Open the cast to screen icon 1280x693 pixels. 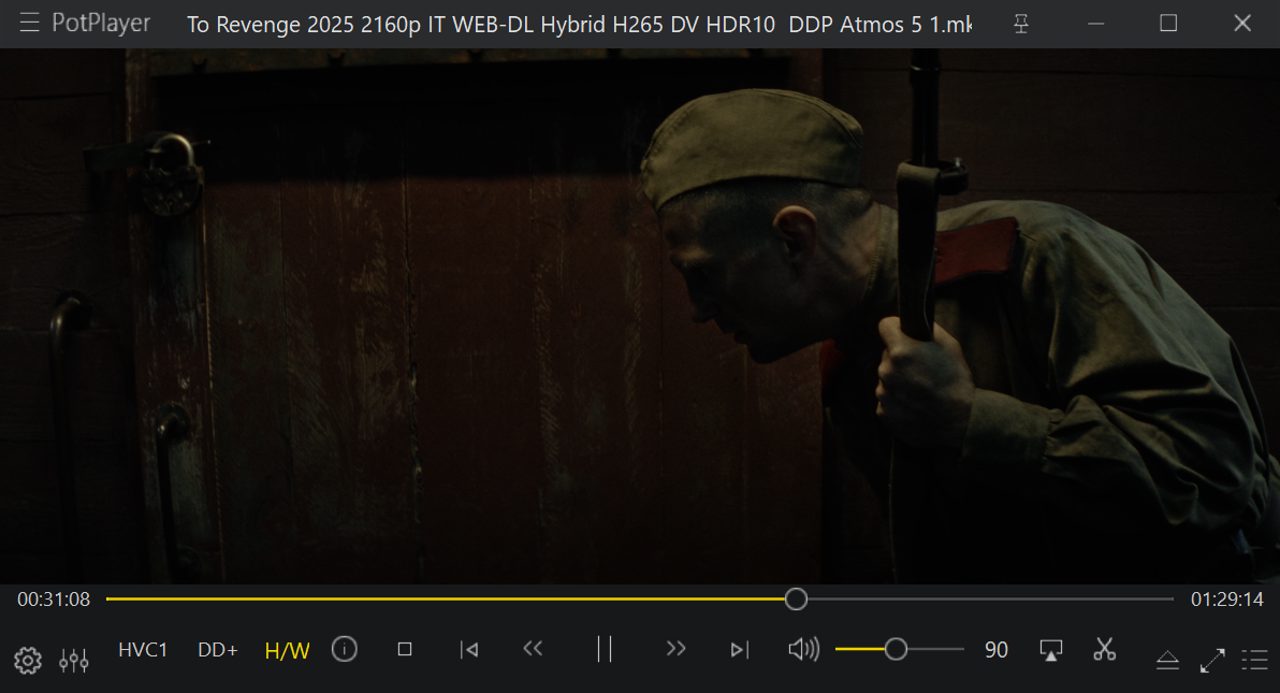point(1051,650)
